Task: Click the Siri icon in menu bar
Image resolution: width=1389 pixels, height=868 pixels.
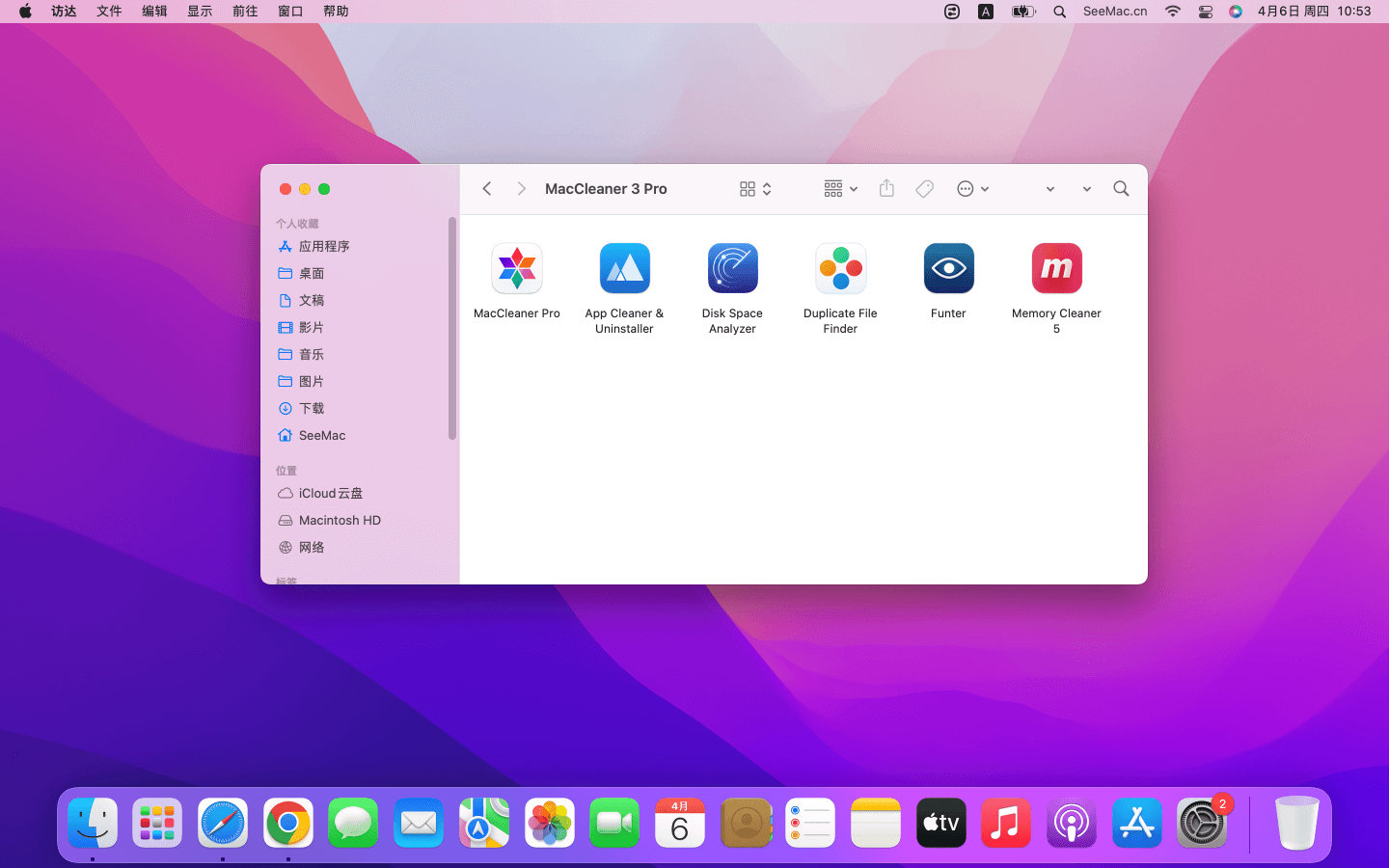Action: (1236, 12)
